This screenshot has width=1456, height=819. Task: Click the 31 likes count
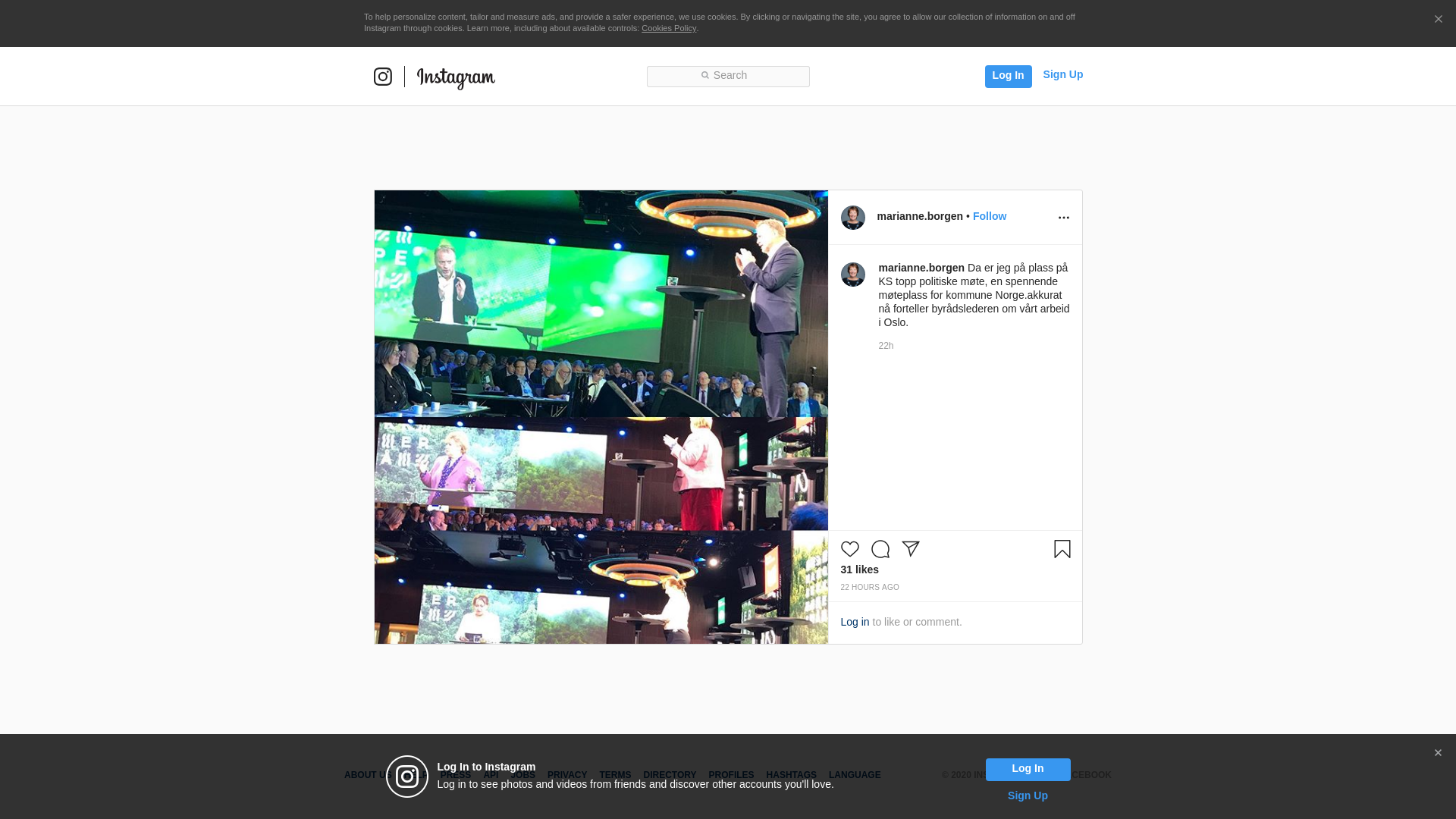pyautogui.click(x=859, y=570)
